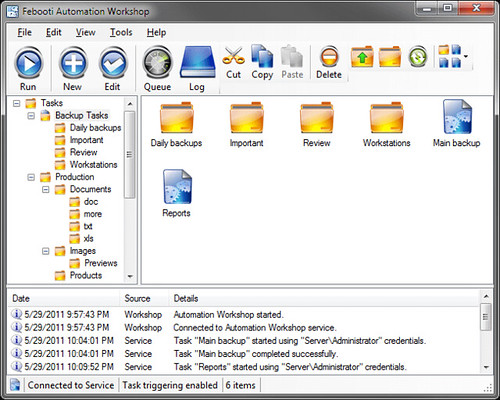
Task: Click the Details column header
Action: (186, 298)
